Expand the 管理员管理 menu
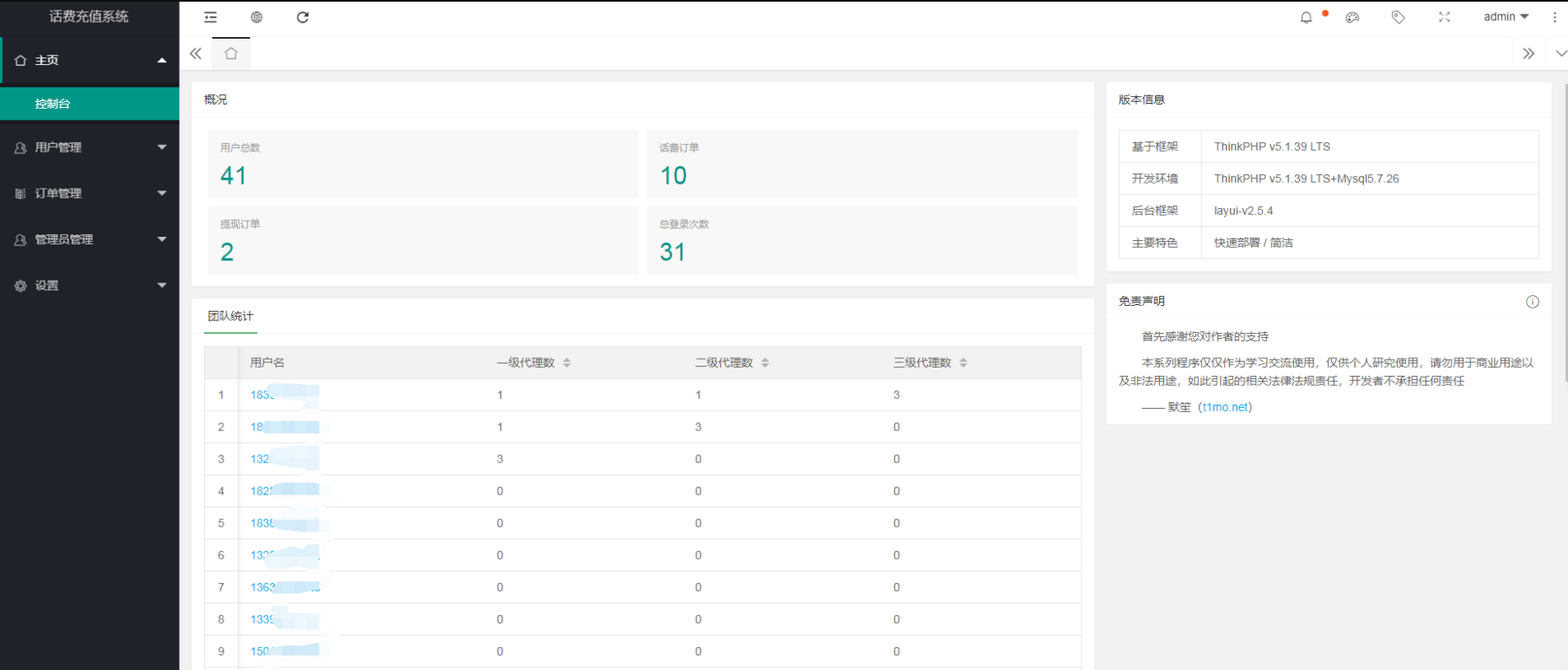Viewport: 1568px width, 670px height. tap(162, 240)
